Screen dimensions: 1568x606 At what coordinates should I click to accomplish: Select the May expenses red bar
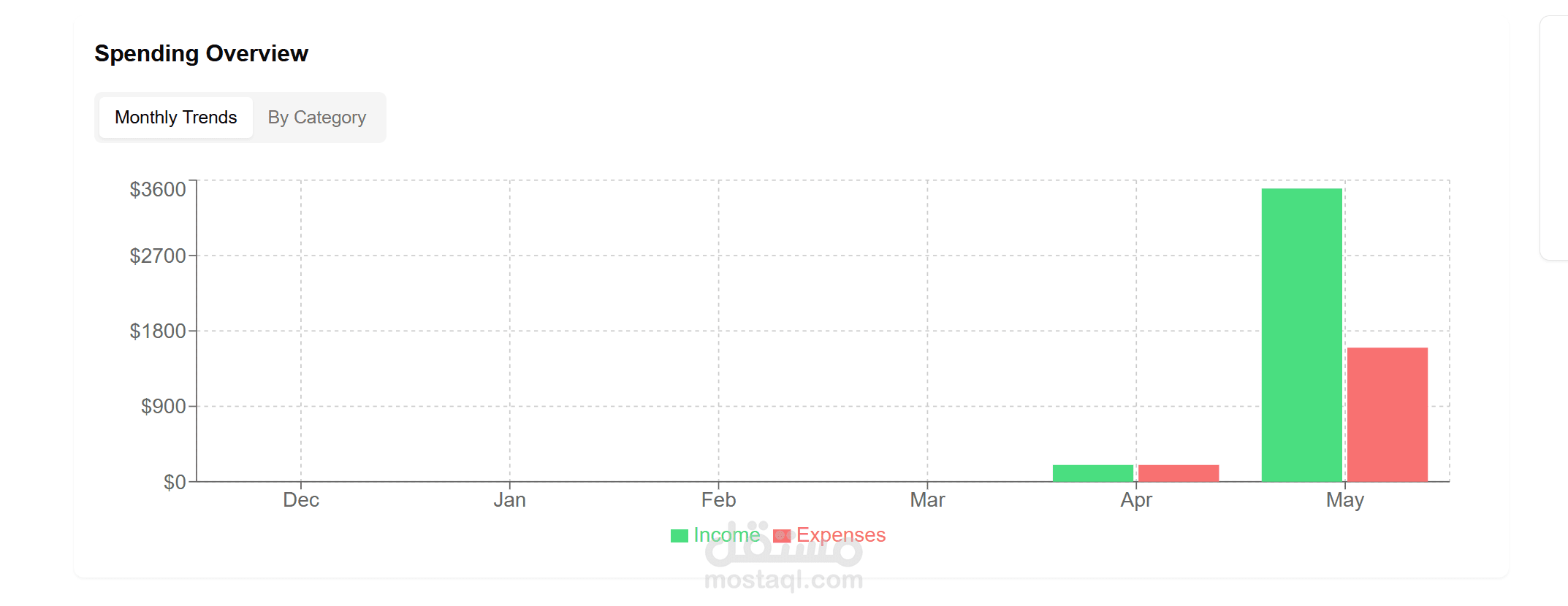coord(1388,415)
